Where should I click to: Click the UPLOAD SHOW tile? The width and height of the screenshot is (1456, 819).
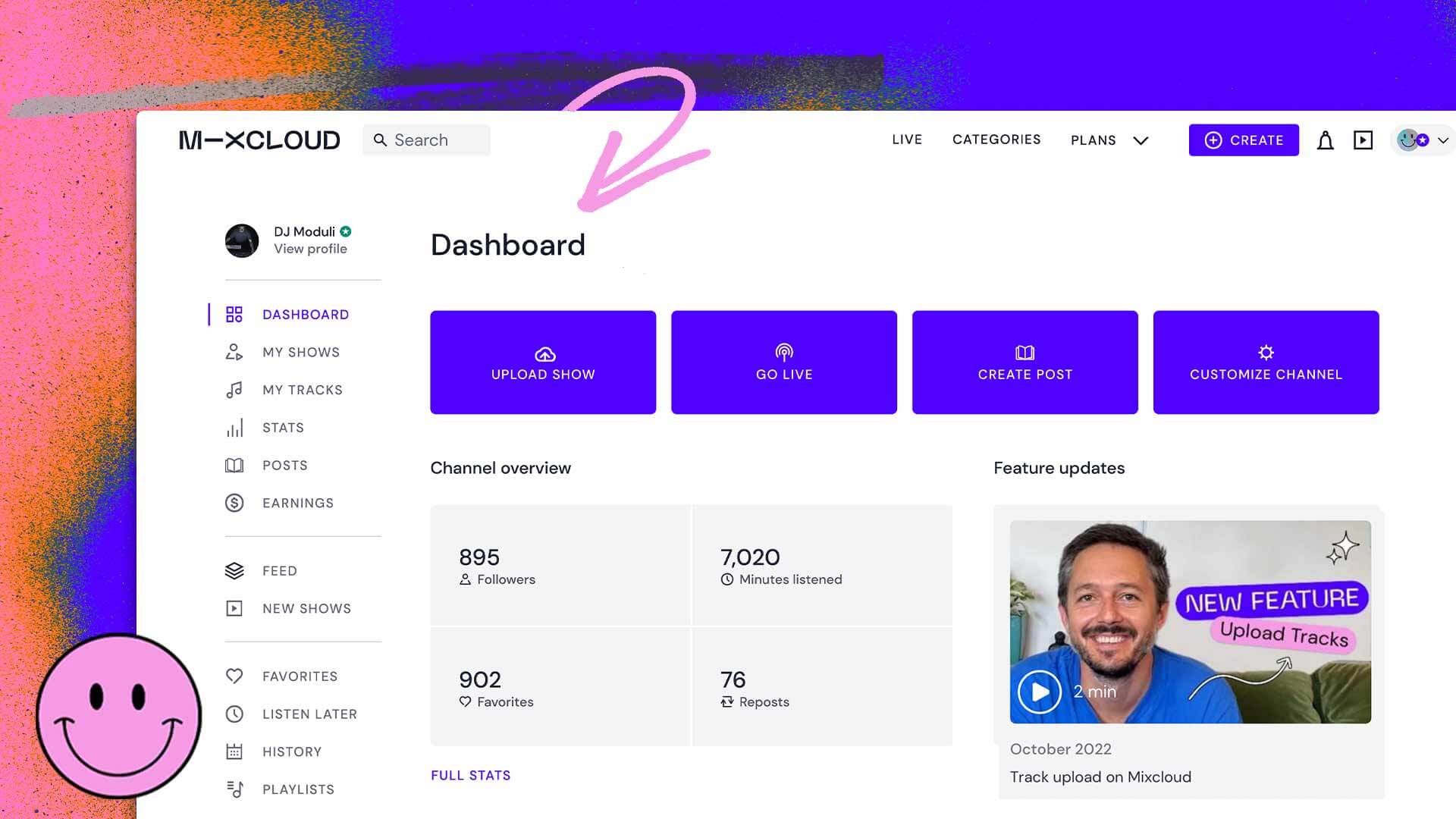pyautogui.click(x=543, y=362)
